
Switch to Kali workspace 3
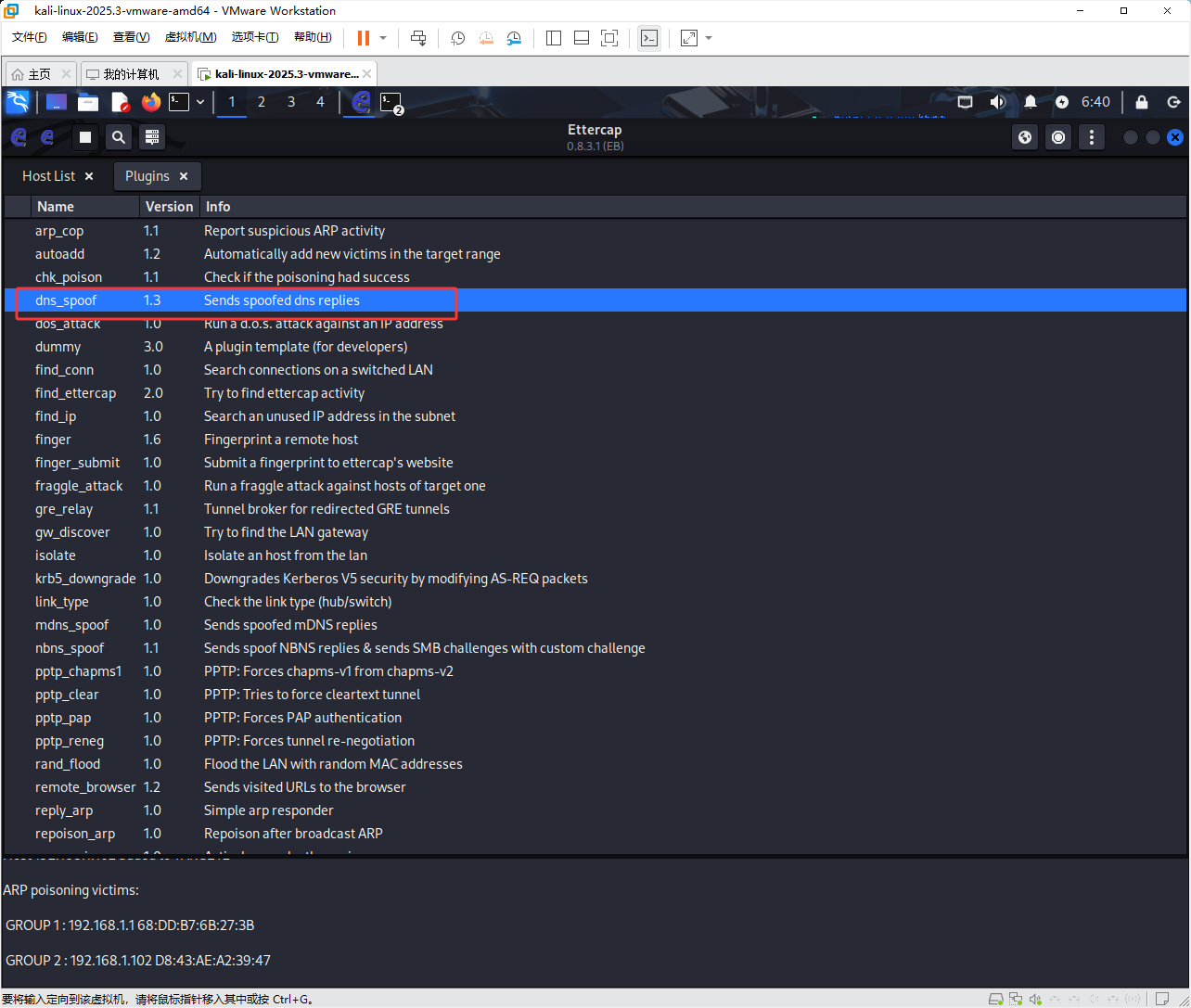(x=291, y=102)
